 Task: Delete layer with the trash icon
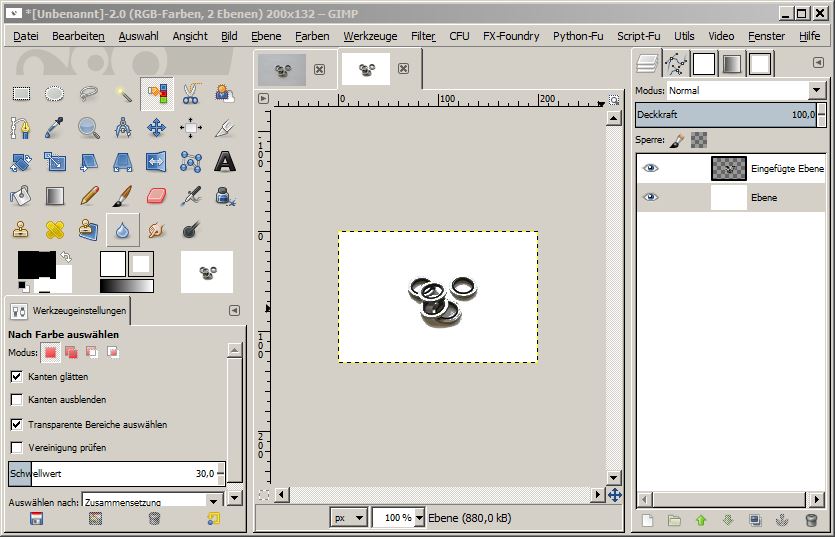[811, 520]
